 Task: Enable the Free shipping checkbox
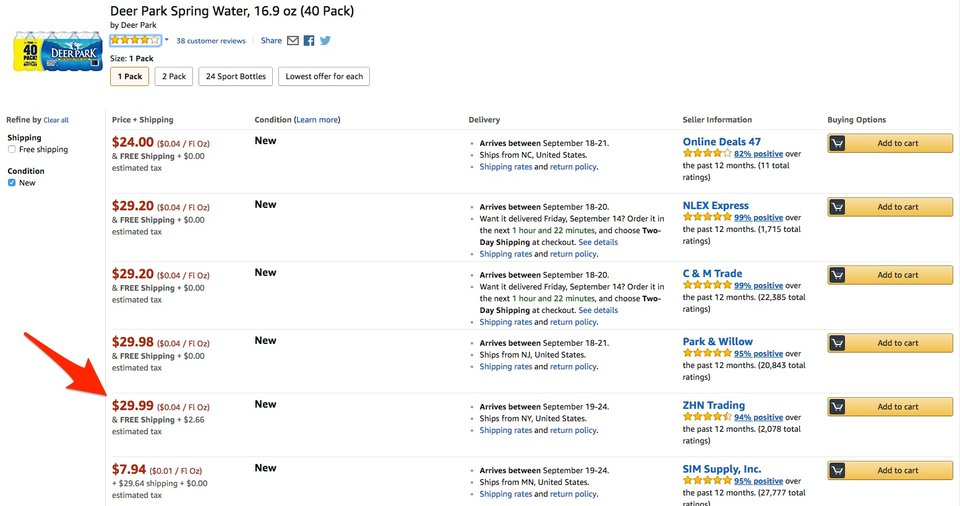[x=12, y=149]
